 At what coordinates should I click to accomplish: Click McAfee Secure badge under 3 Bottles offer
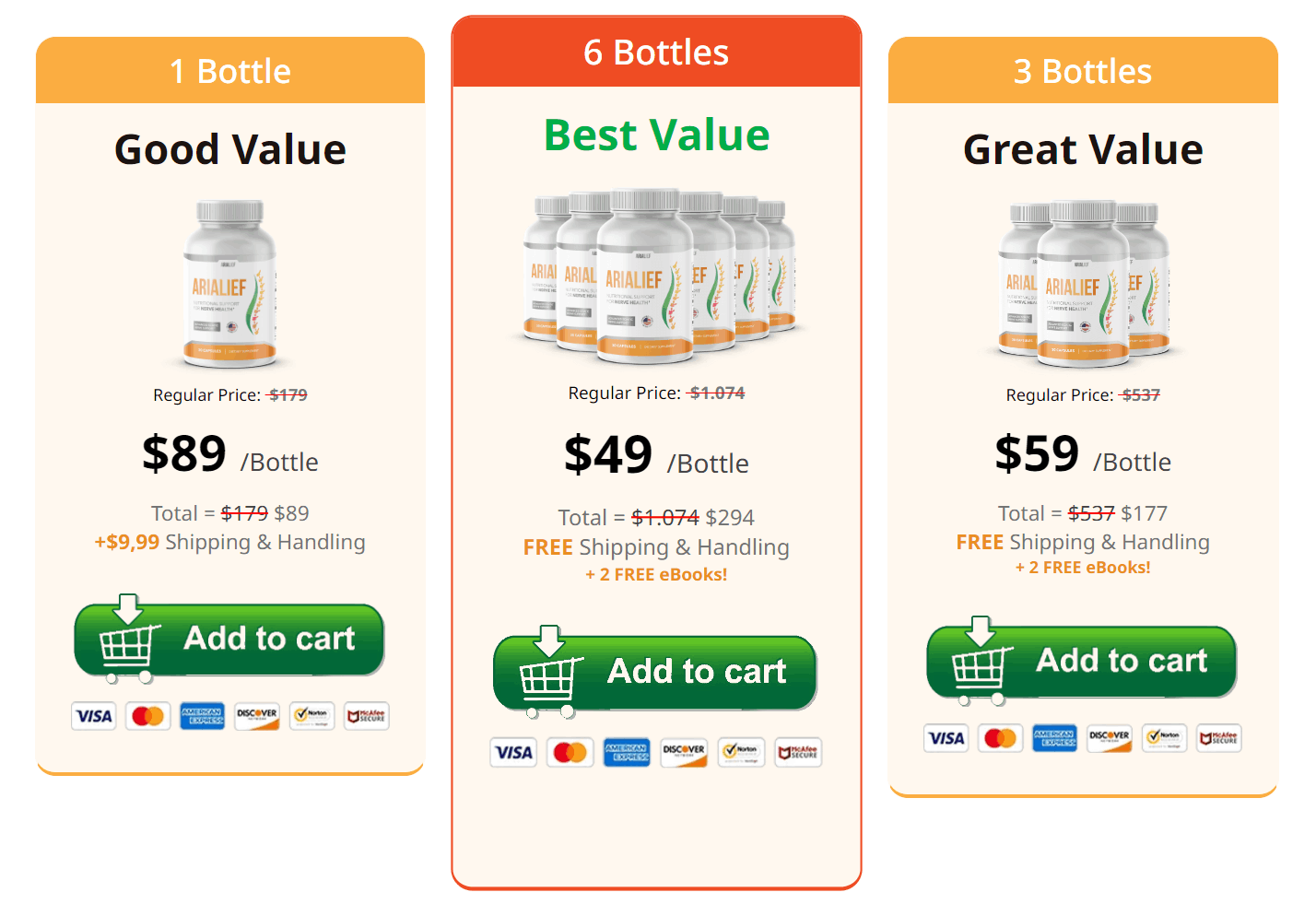click(x=1219, y=738)
